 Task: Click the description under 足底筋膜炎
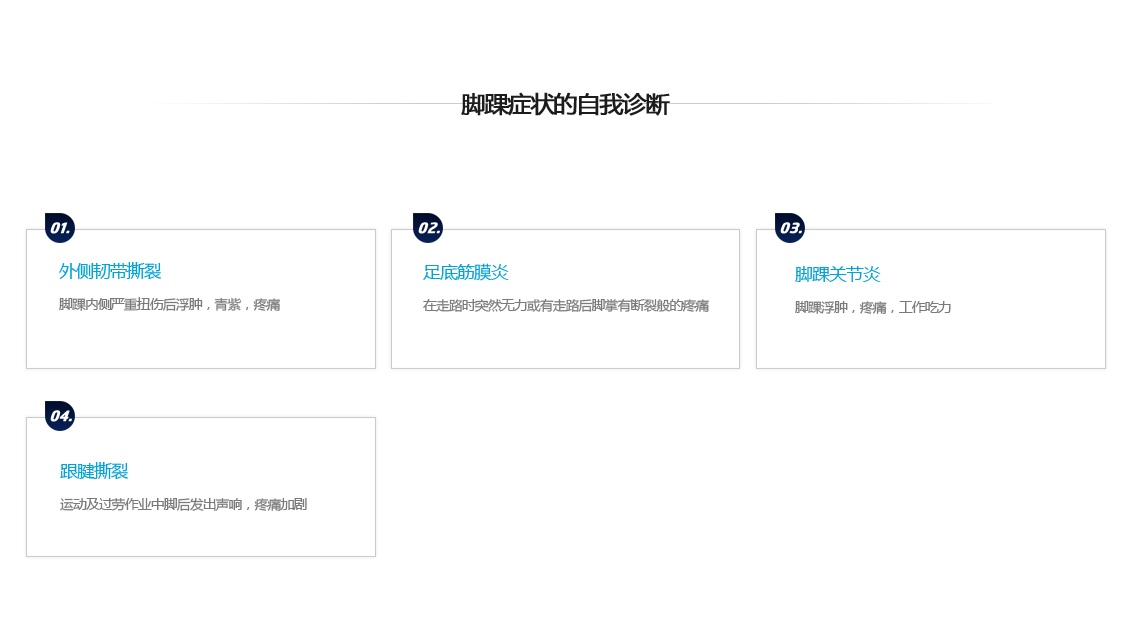[x=565, y=306]
